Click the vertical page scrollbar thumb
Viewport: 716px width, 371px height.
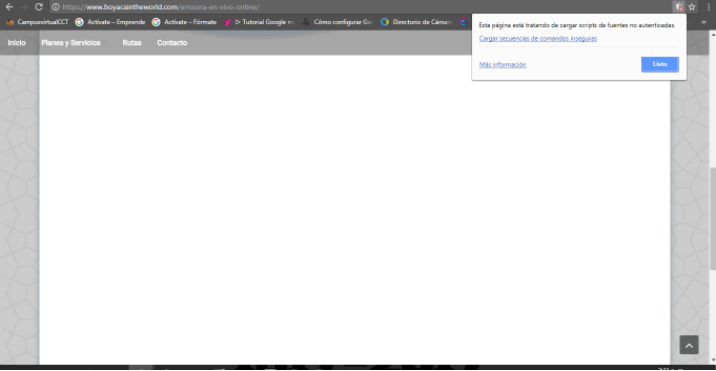713,218
